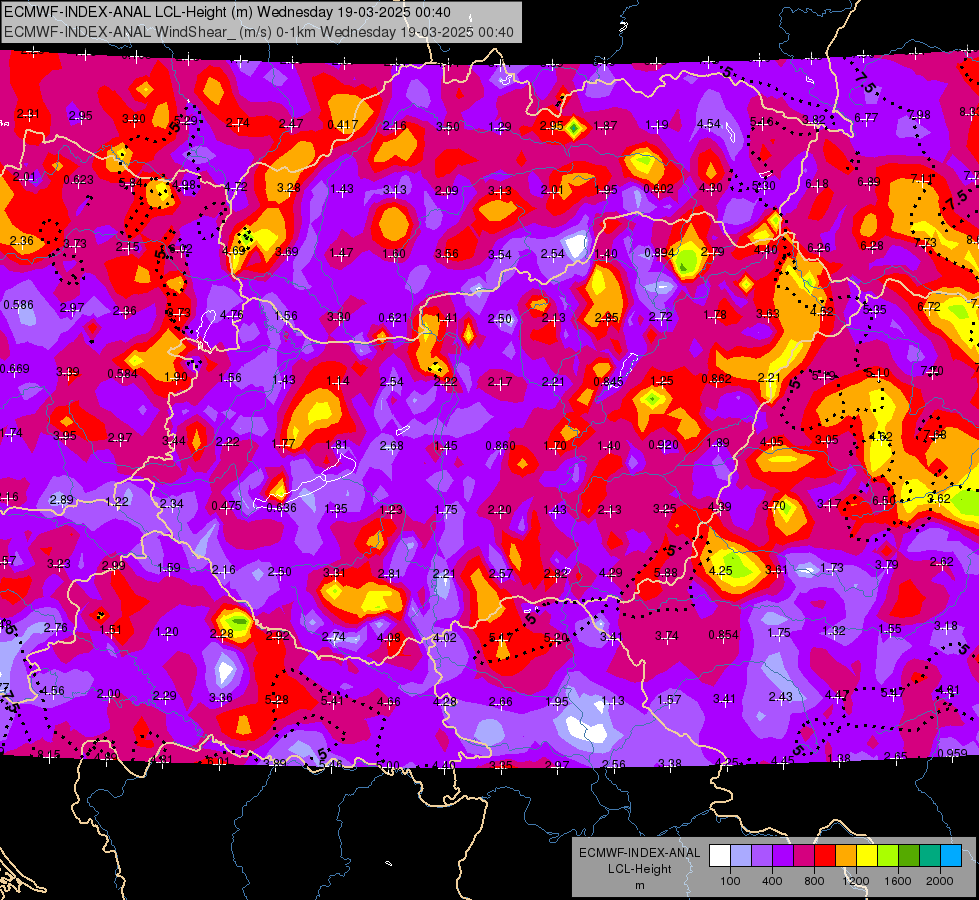Image resolution: width=979 pixels, height=900 pixels.
Task: Click the wind shear value 0.636
Action: tap(282, 508)
